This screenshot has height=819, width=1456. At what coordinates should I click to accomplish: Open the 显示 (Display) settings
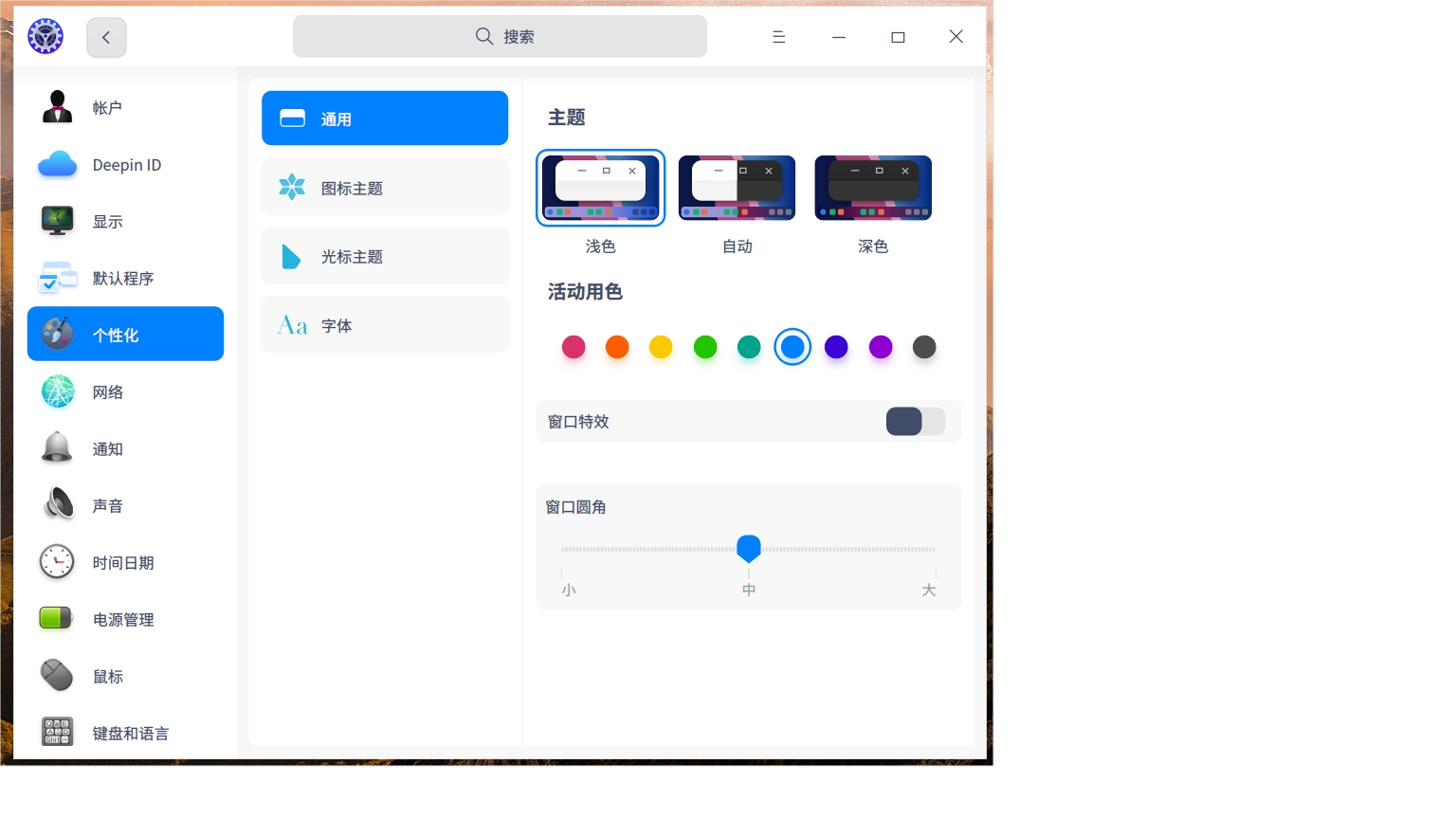pos(107,220)
